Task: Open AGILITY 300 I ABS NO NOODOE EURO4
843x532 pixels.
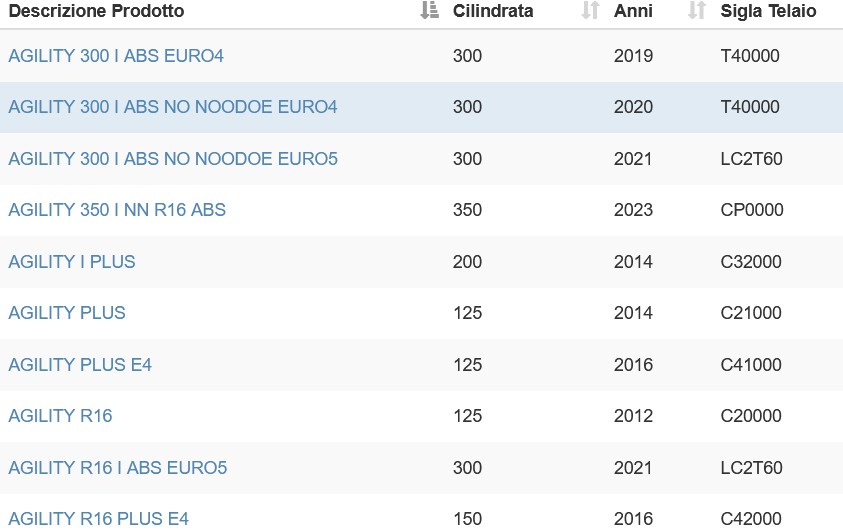Action: pos(173,107)
